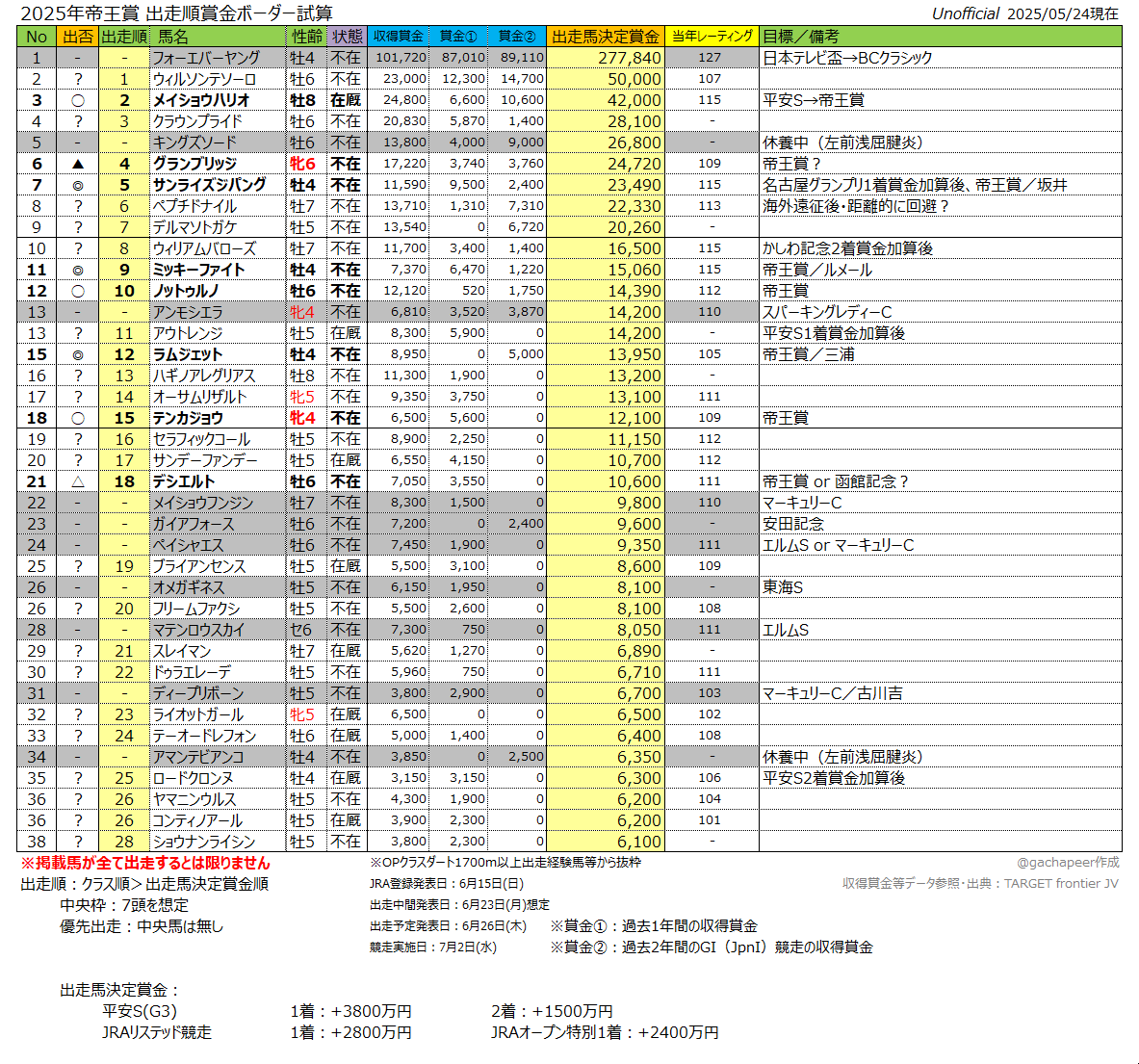
Task: Select the 出走馬決定賞金 column header
Action: click(605, 37)
